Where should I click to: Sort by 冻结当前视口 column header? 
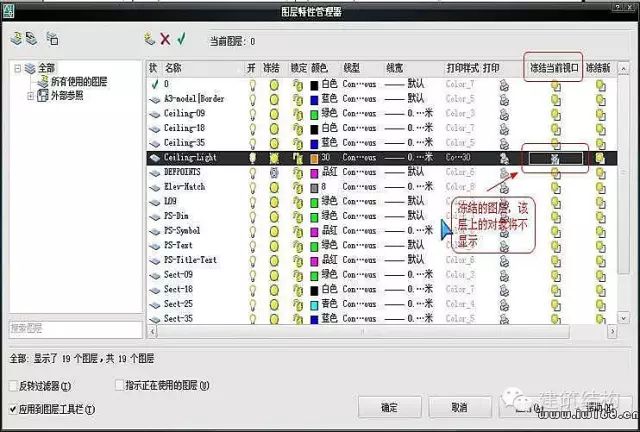pyautogui.click(x=554, y=68)
